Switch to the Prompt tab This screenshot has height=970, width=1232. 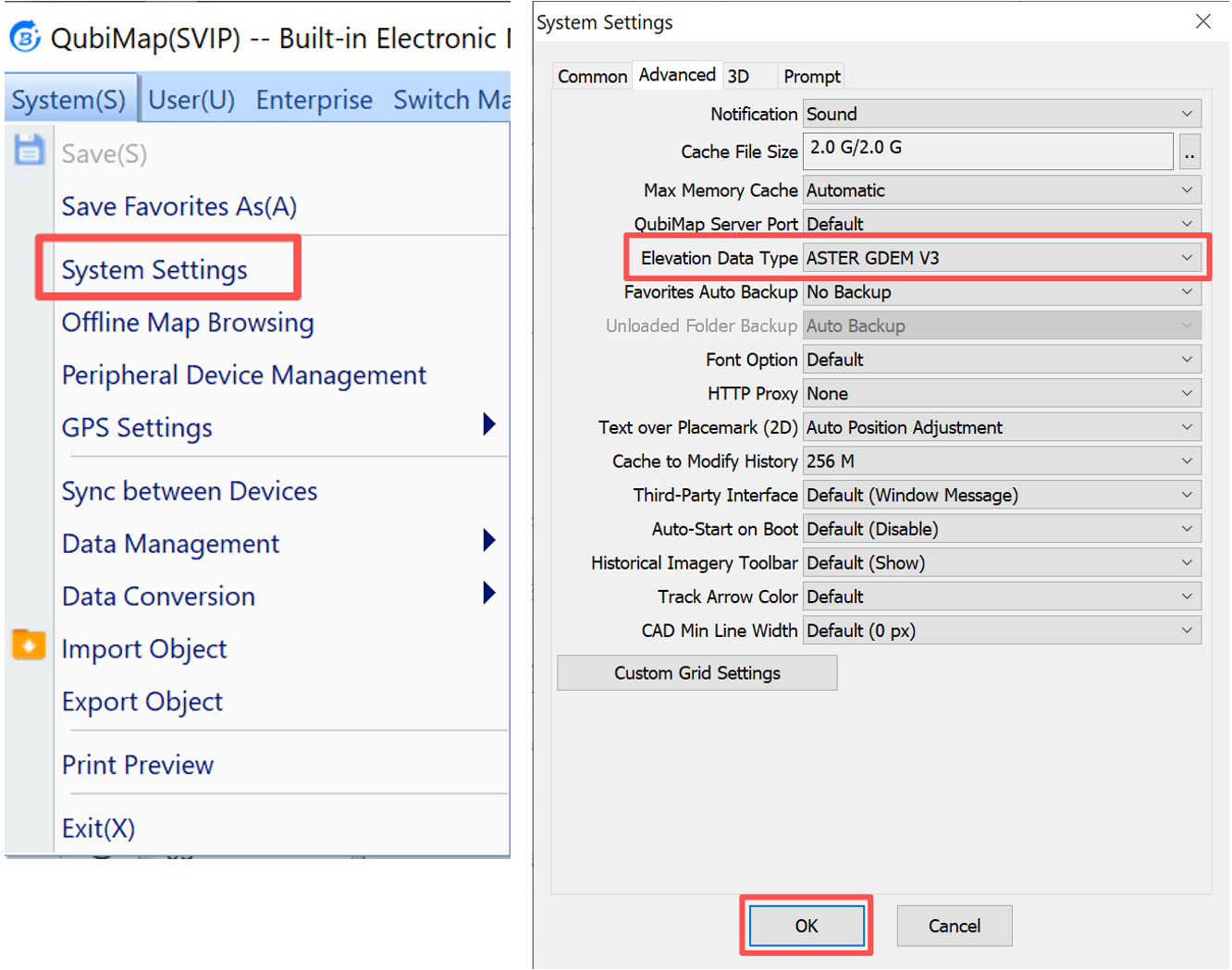click(812, 76)
